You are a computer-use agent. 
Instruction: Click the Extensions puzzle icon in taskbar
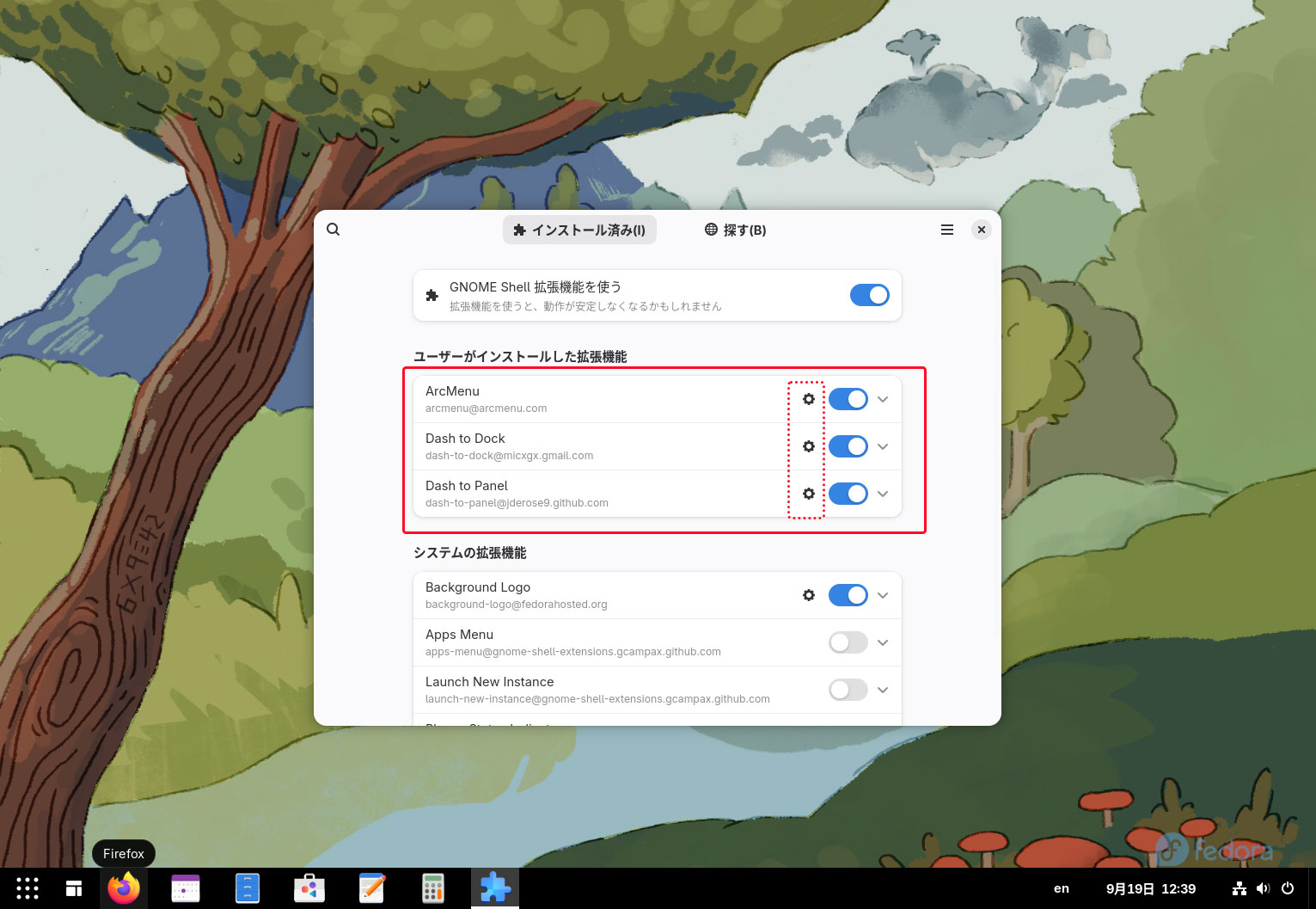pyautogui.click(x=495, y=888)
